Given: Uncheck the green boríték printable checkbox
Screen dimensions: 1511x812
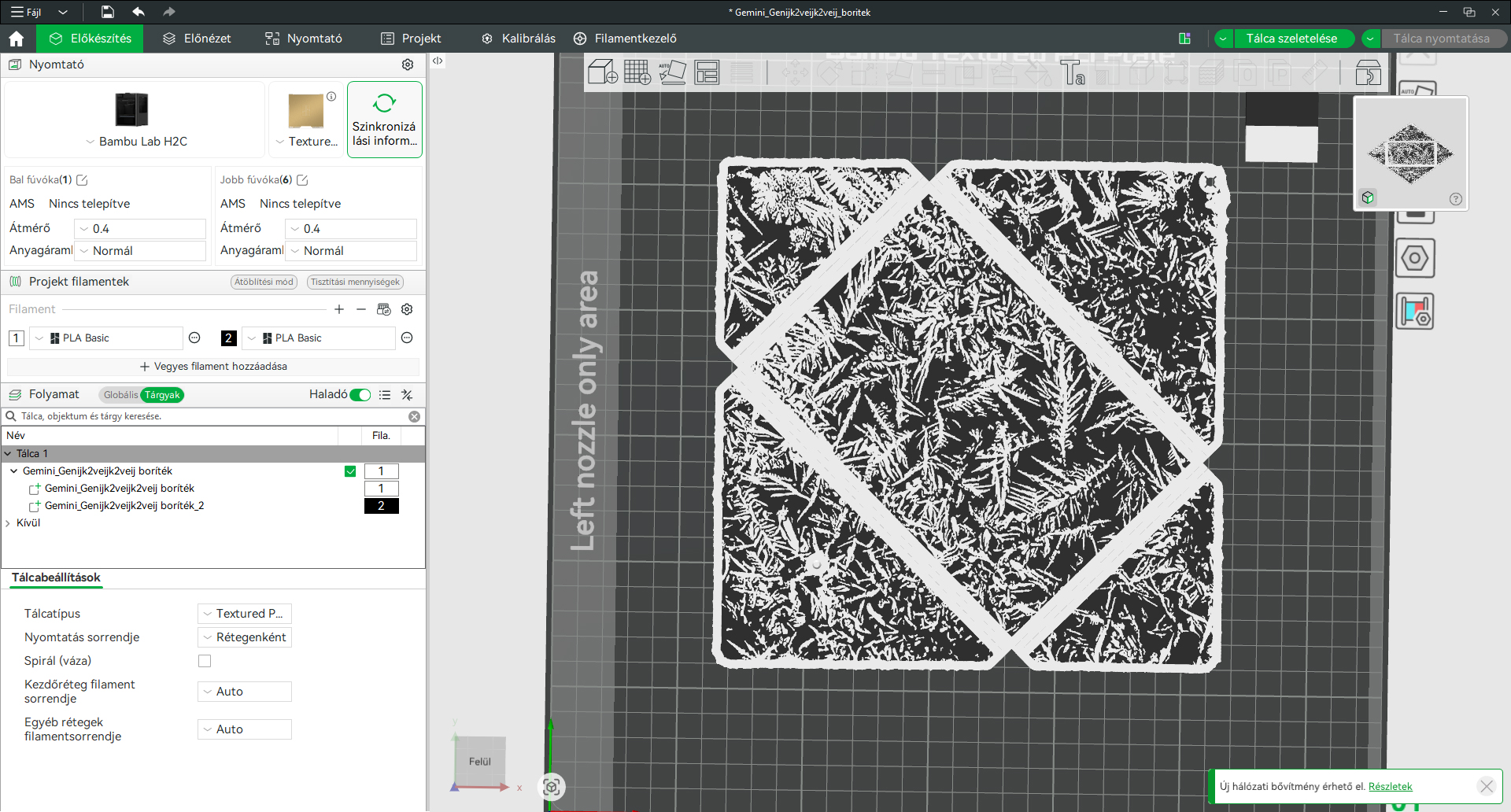Looking at the screenshot, I should tap(350, 471).
